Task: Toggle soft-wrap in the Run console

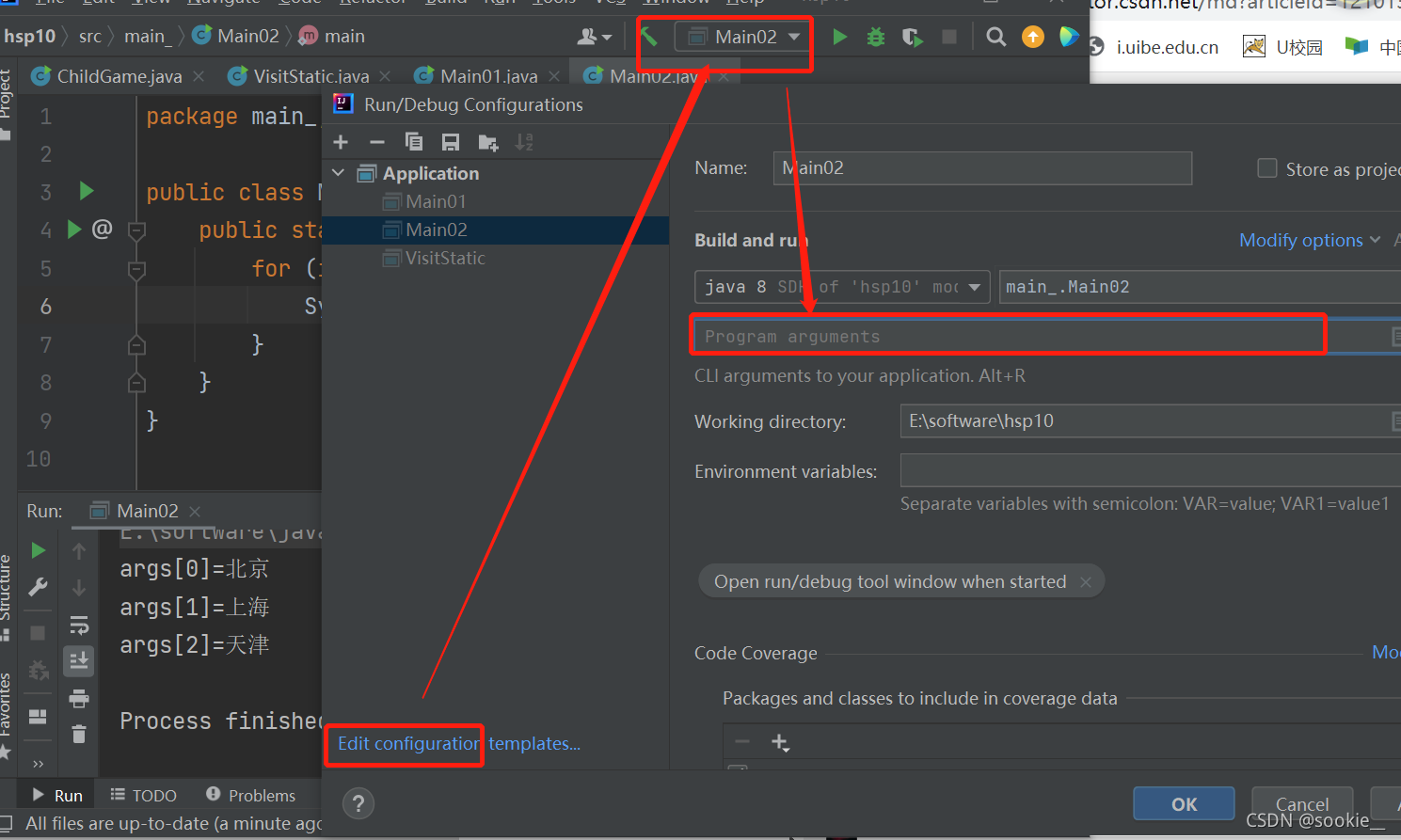Action: pyautogui.click(x=79, y=625)
